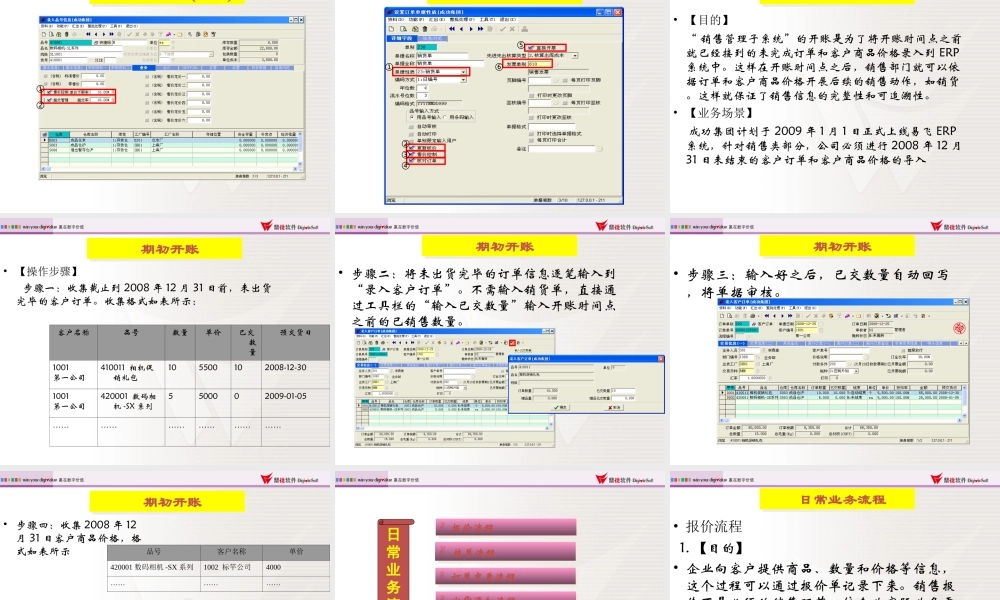Click the confirm checkmark icon in the order-type settings toolbar
The width and height of the screenshot is (1000, 600).
[503, 29]
